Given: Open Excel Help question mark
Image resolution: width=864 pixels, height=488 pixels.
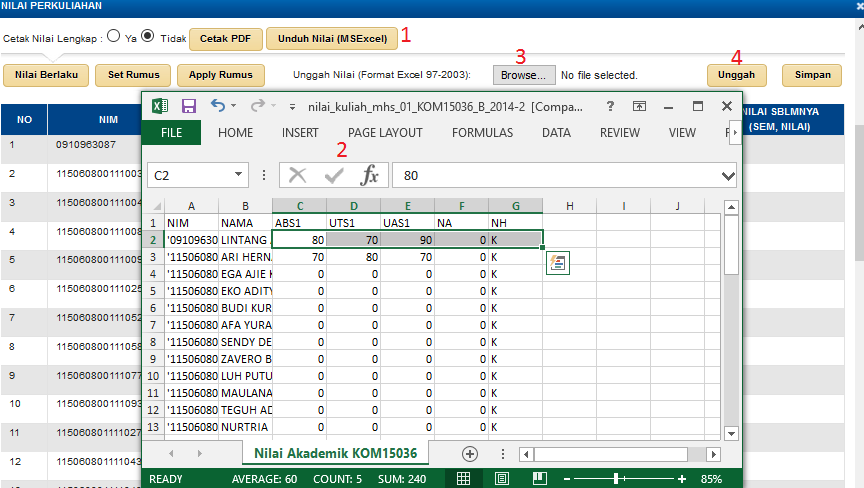Looking at the screenshot, I should tap(610, 106).
